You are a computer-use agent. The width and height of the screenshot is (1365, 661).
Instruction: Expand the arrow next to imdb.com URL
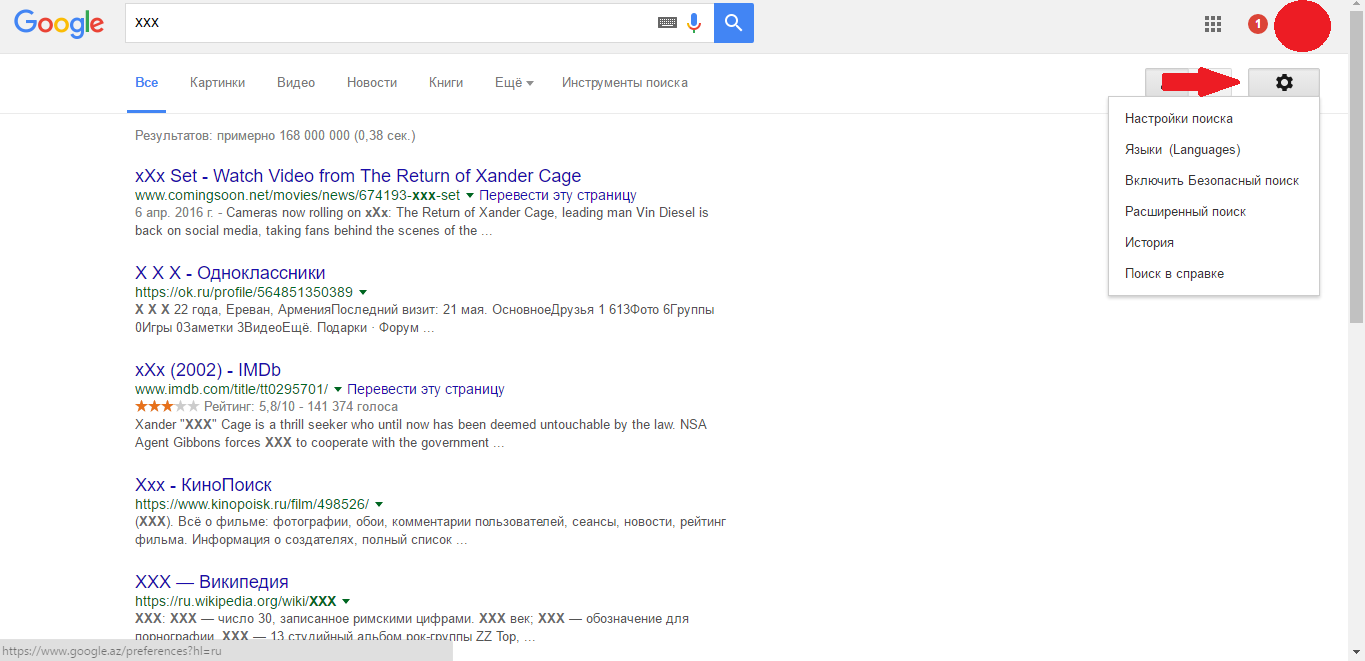click(337, 390)
